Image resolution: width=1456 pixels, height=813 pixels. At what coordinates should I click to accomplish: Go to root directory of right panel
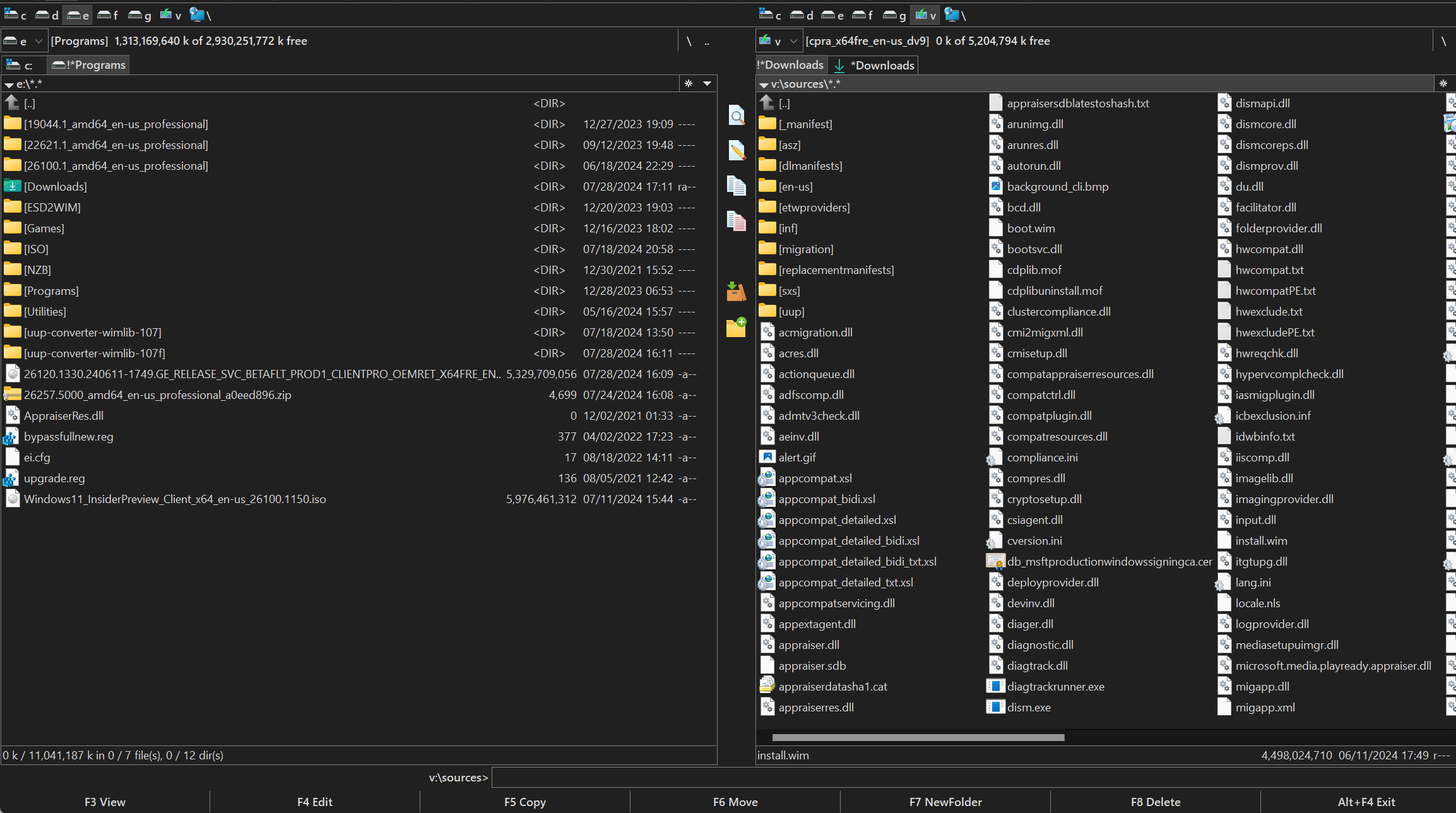point(1443,41)
